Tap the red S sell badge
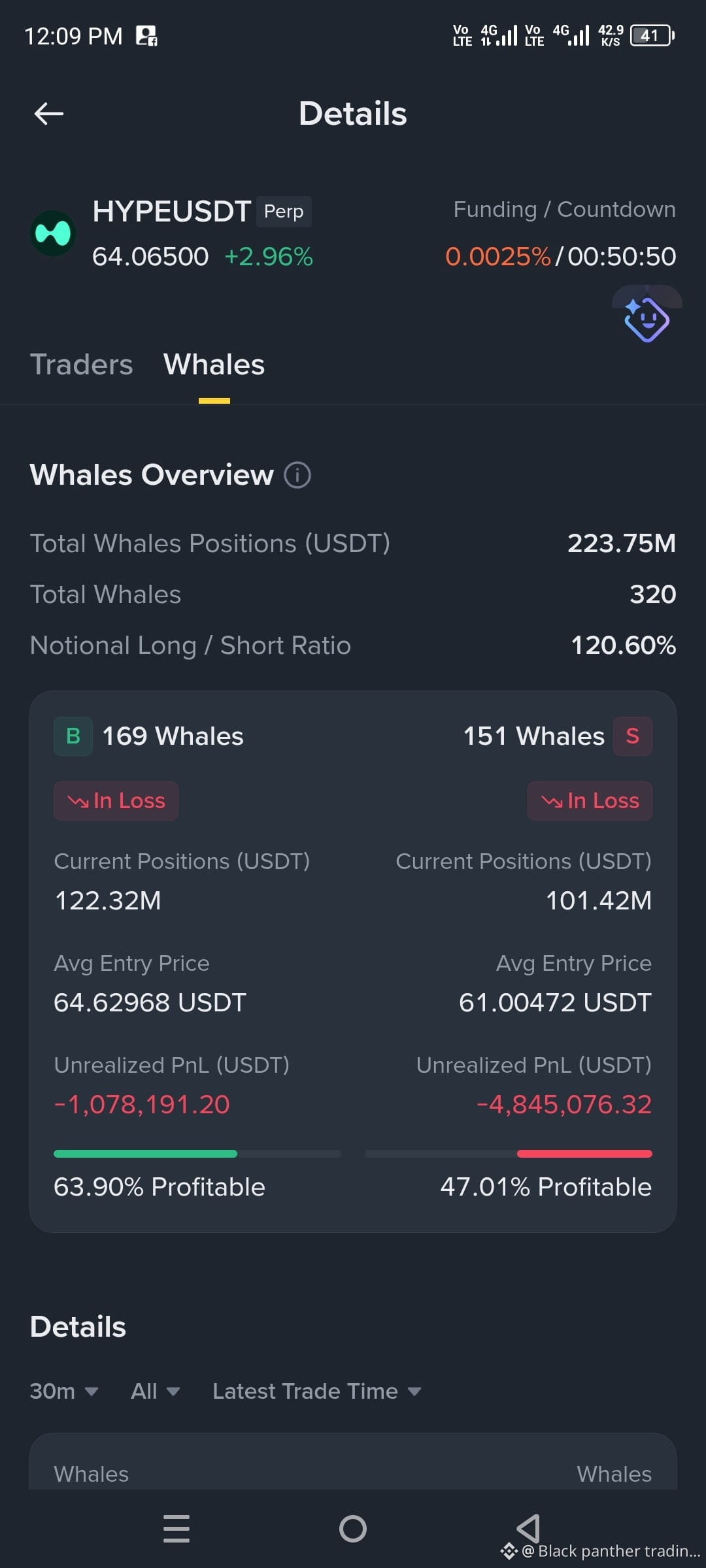Viewport: 706px width, 1568px height. pyautogui.click(x=632, y=736)
